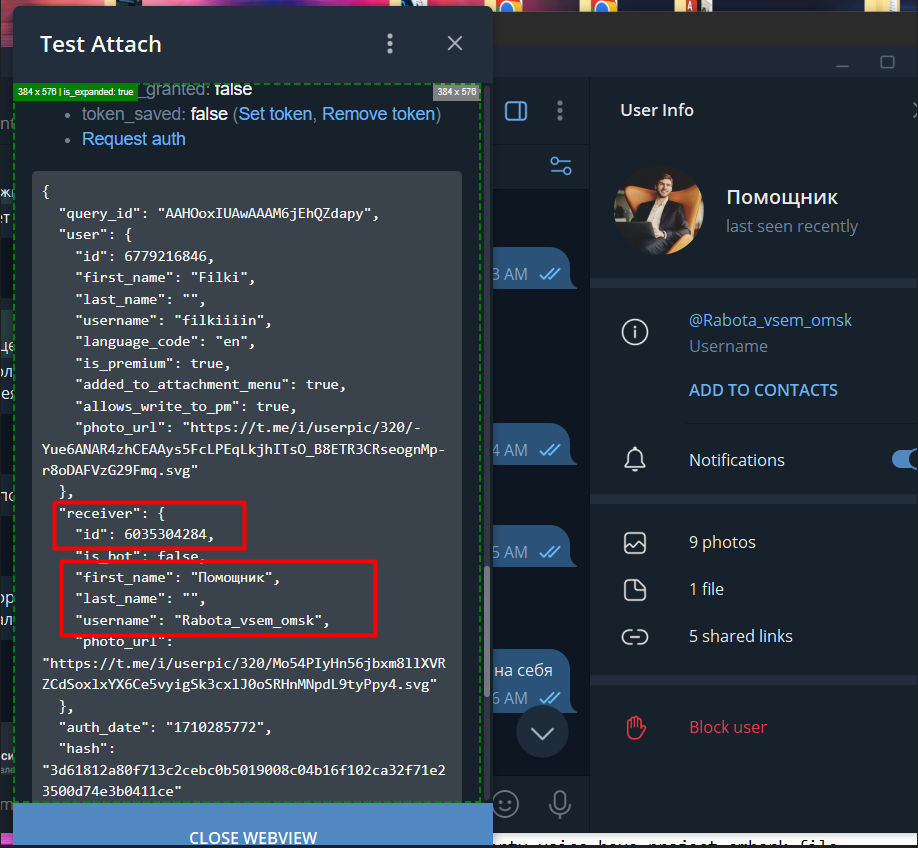Open the chat header three-dot menu
The height and width of the screenshot is (848, 918).
coord(560,111)
